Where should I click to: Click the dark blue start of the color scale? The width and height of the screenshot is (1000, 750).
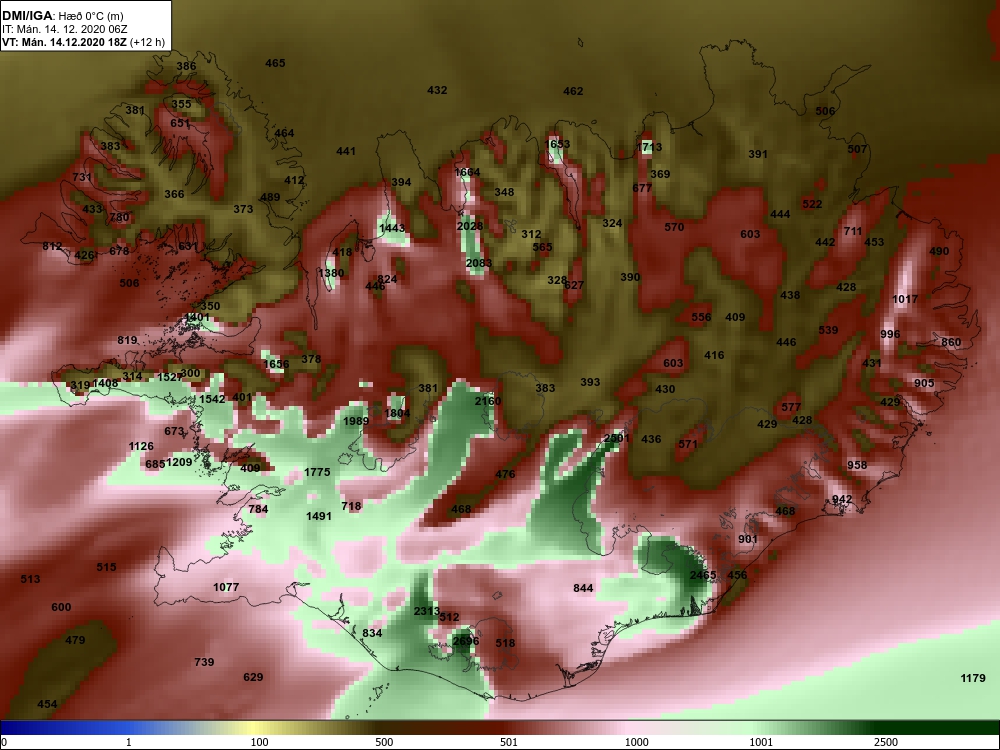(x=13, y=728)
